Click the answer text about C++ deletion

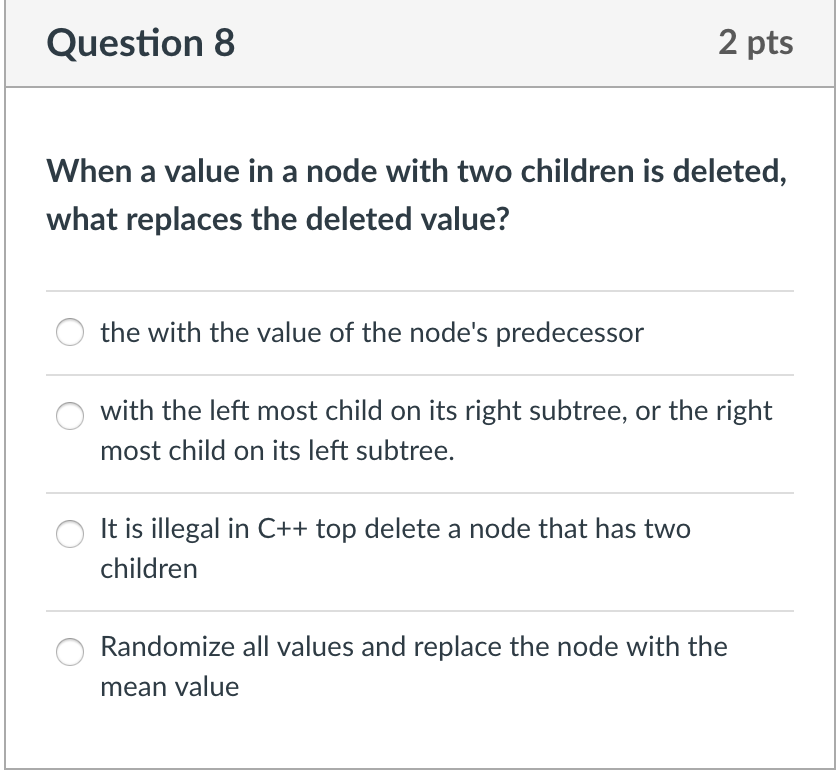(x=395, y=529)
